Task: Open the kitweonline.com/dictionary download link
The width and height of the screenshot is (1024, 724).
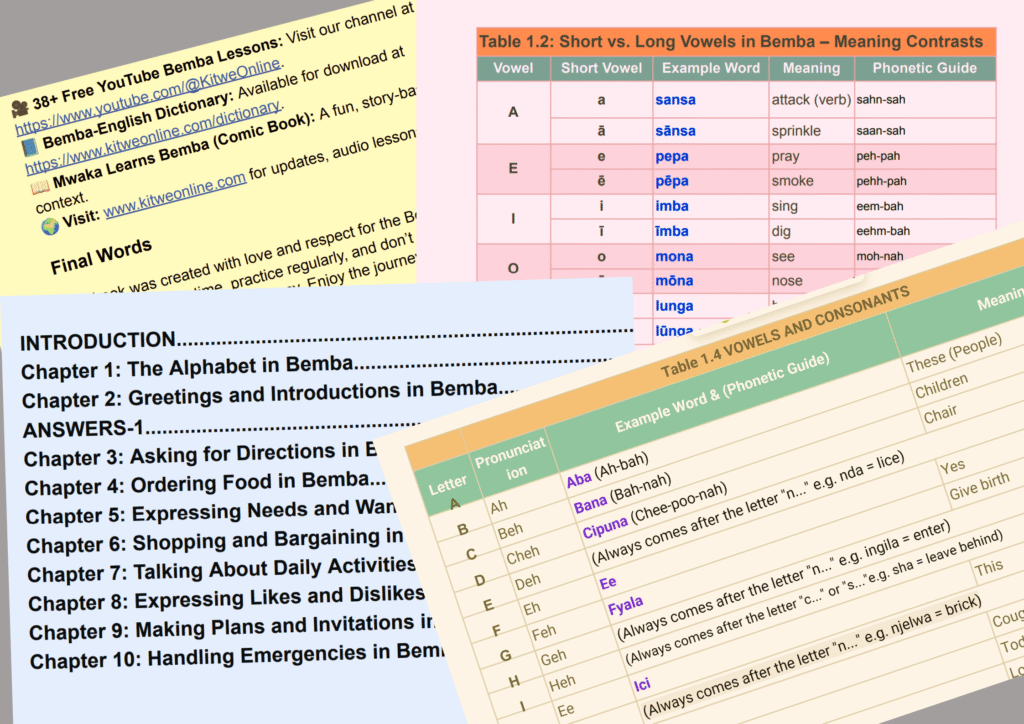Action: tap(155, 137)
